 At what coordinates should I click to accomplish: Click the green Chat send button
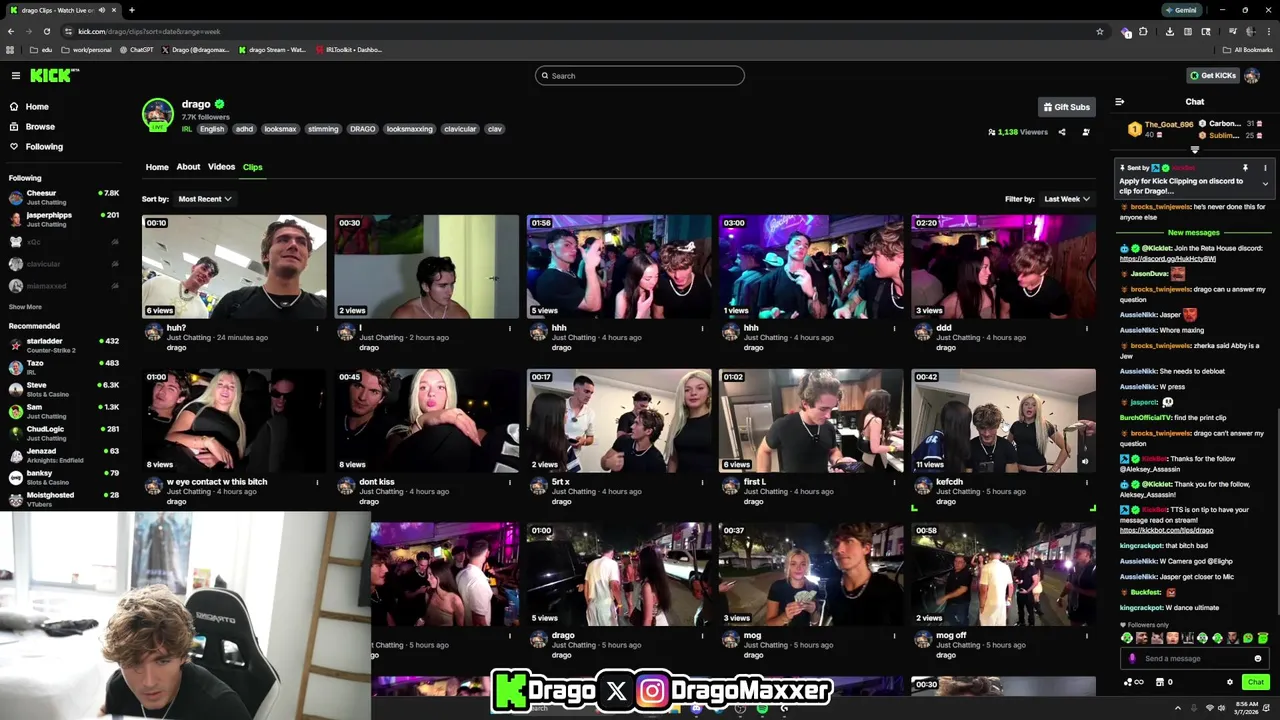click(1255, 682)
